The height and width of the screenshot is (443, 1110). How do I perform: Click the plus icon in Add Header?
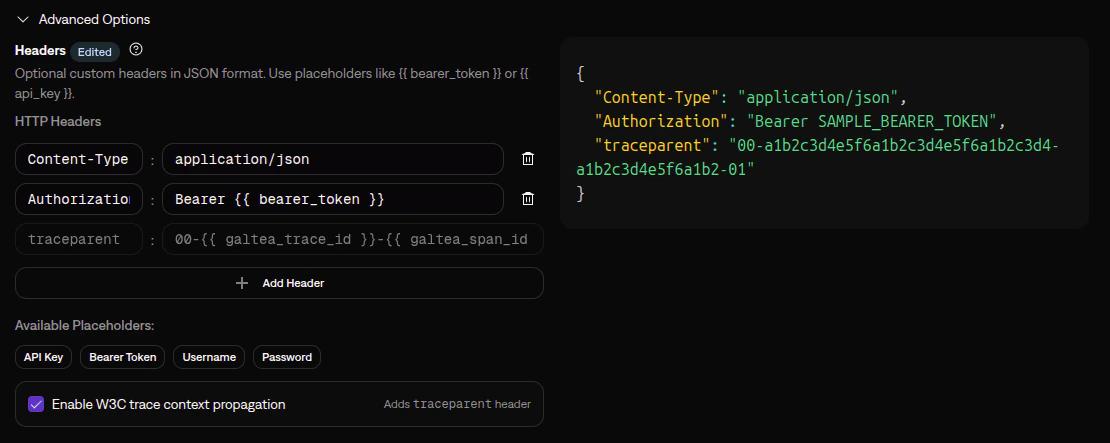click(x=242, y=283)
